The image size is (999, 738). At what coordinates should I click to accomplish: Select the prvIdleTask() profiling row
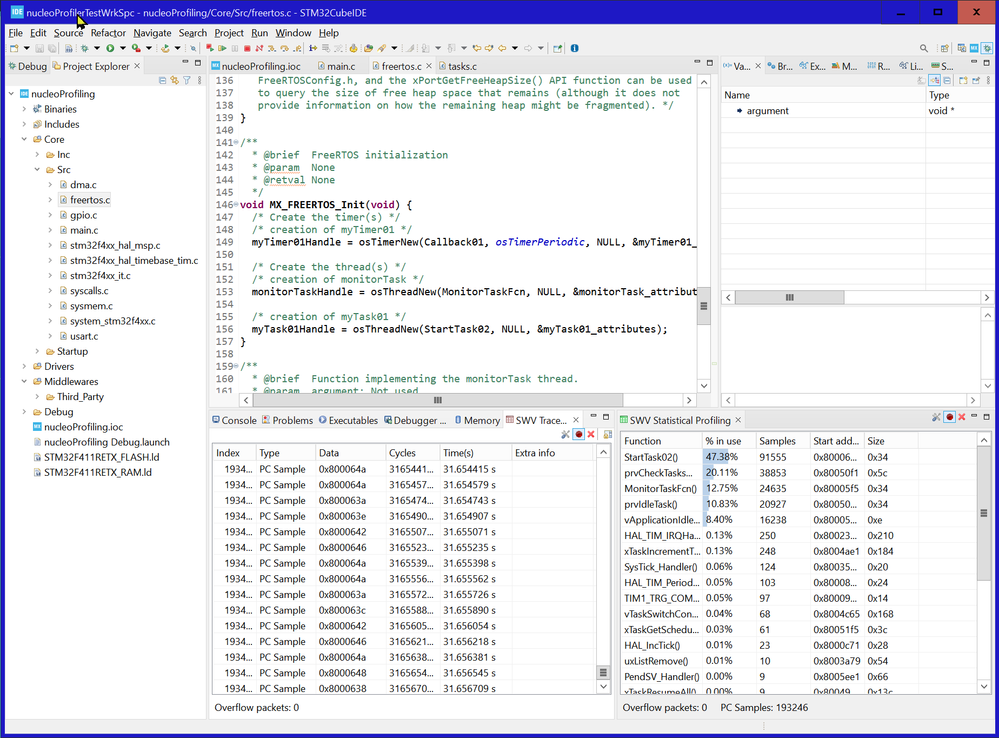(x=798, y=504)
